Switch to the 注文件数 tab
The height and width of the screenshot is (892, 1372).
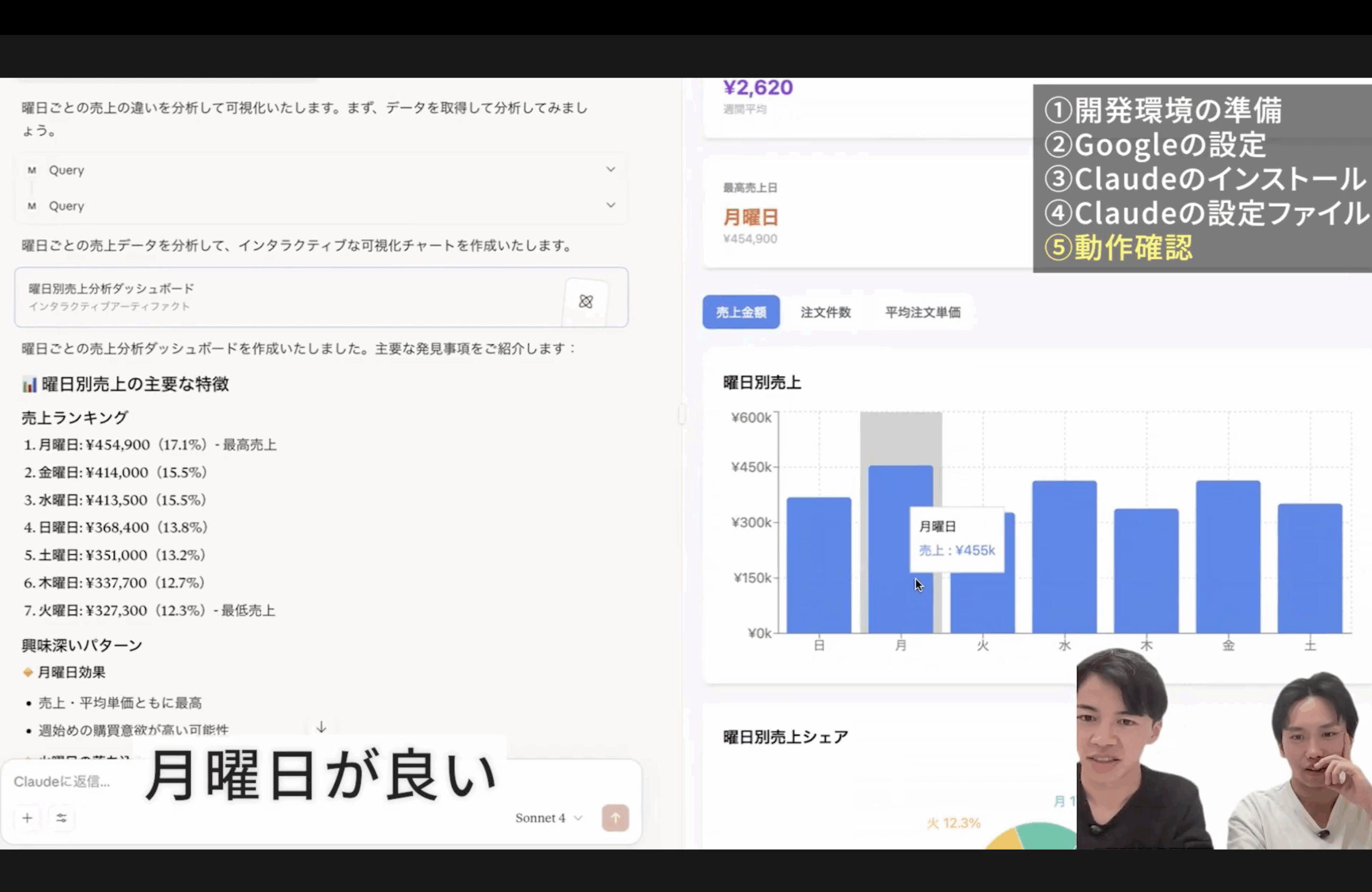pos(825,312)
